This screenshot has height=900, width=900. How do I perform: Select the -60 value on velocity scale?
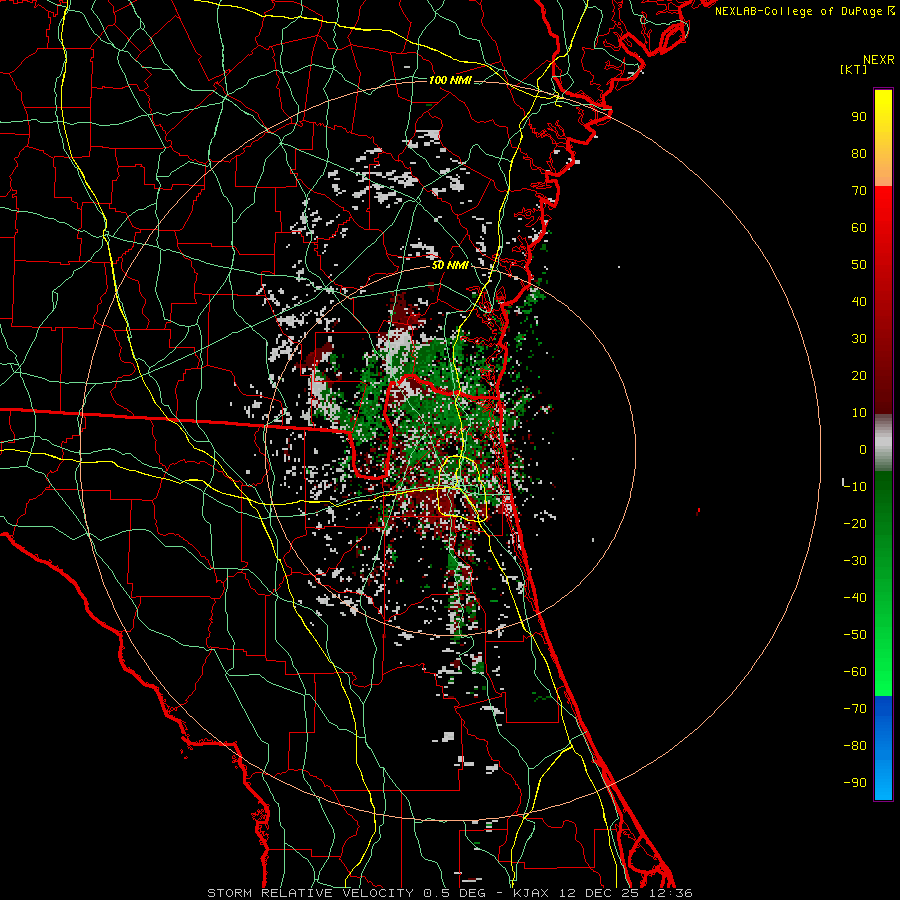[x=855, y=672]
